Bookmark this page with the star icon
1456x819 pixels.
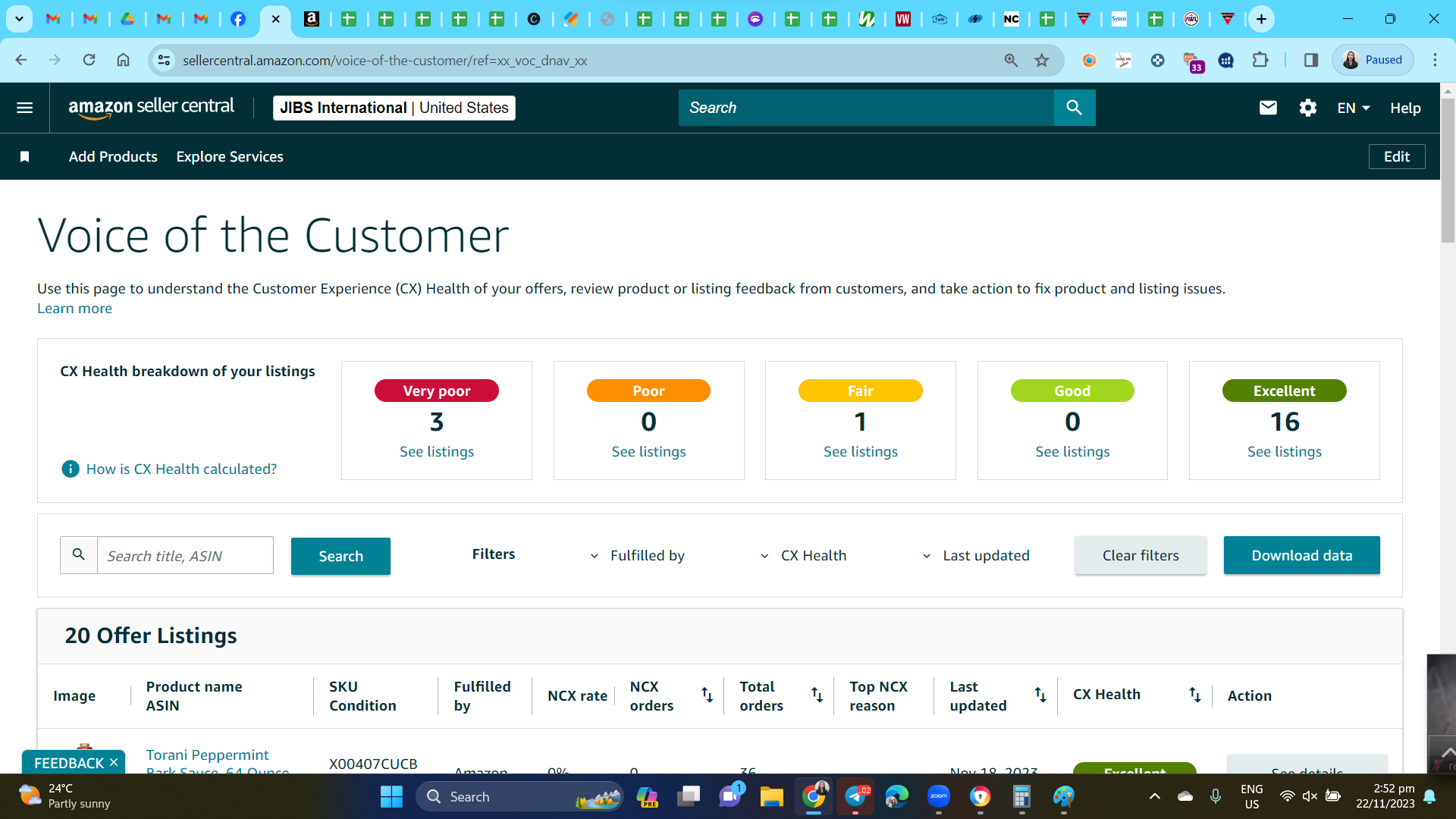(1042, 60)
